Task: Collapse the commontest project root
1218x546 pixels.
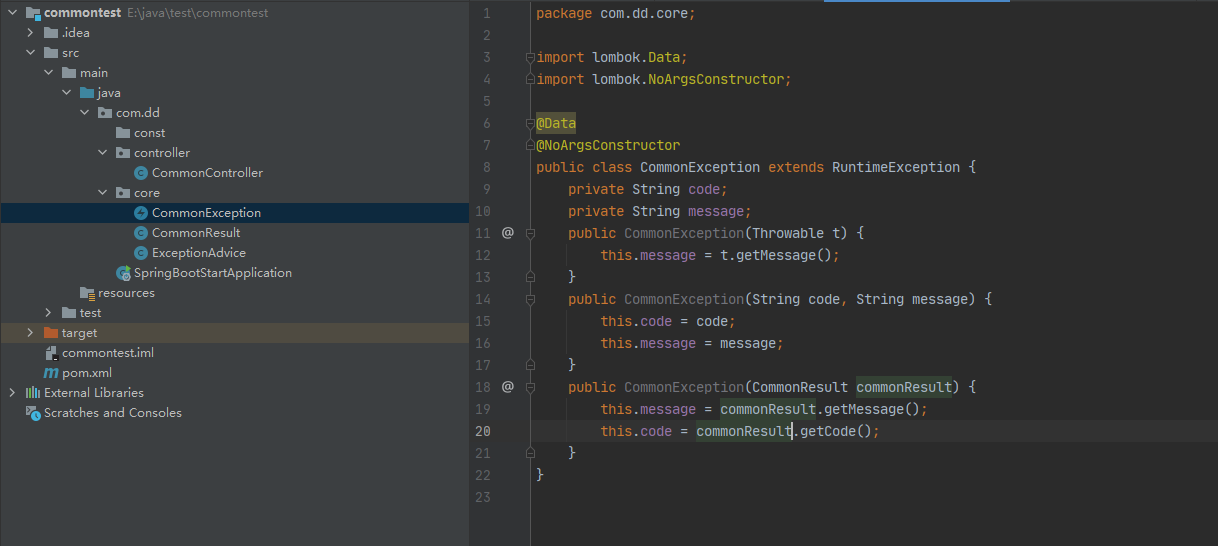Action: pyautogui.click(x=13, y=13)
